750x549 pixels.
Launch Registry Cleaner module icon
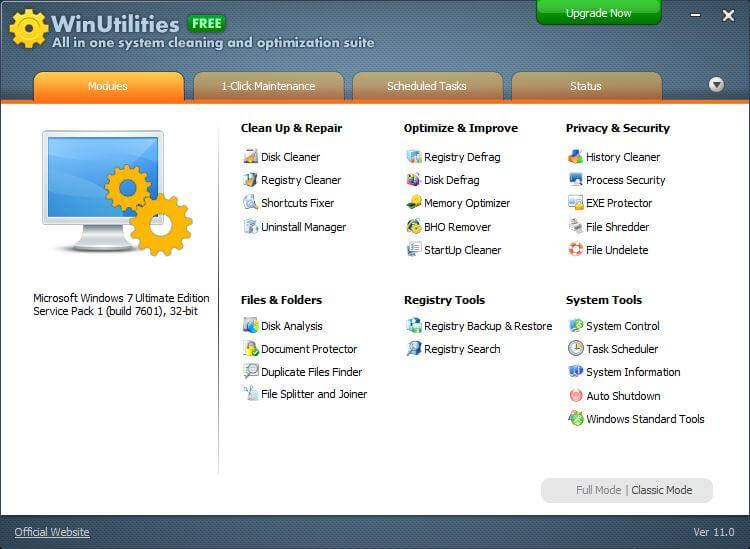tap(250, 180)
